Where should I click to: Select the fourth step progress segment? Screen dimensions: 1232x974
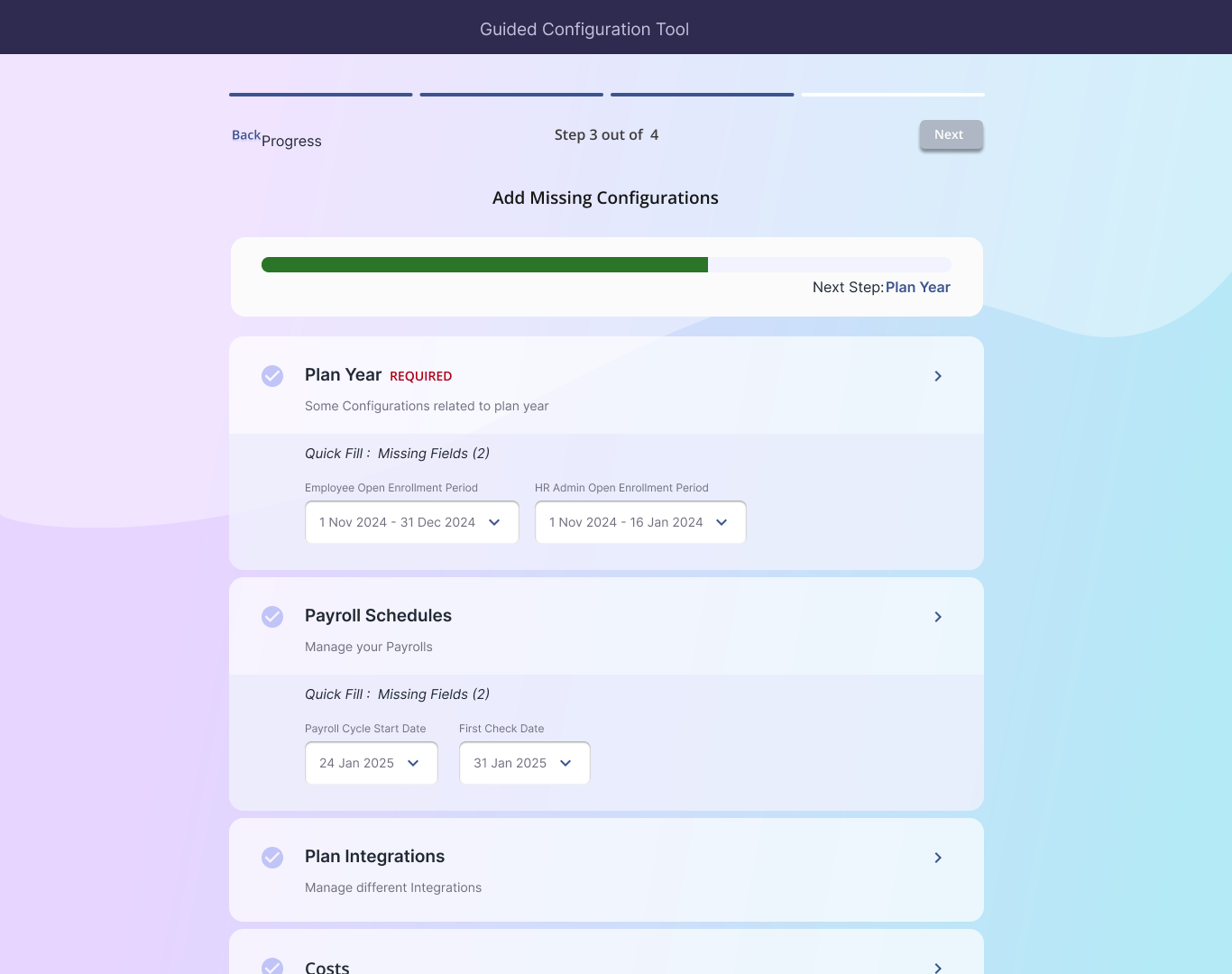(x=893, y=95)
